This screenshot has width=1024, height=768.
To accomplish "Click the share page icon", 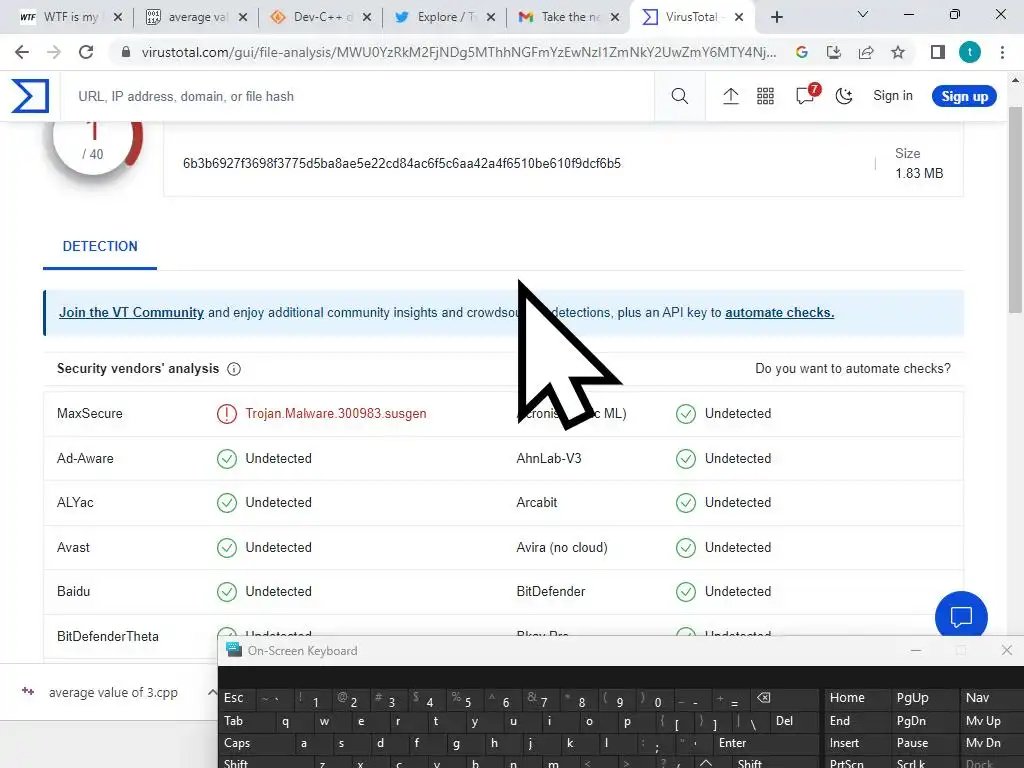I will (x=866, y=52).
